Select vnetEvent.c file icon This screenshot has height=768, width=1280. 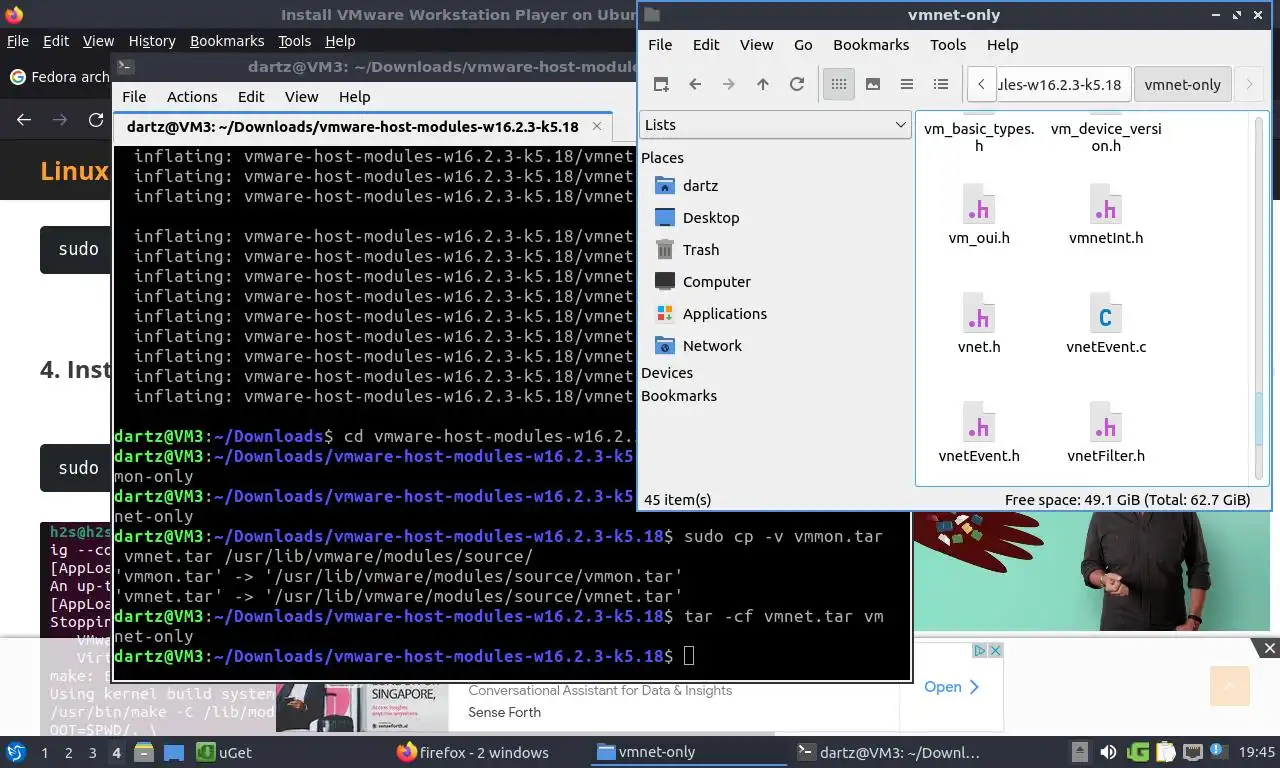(x=1105, y=312)
